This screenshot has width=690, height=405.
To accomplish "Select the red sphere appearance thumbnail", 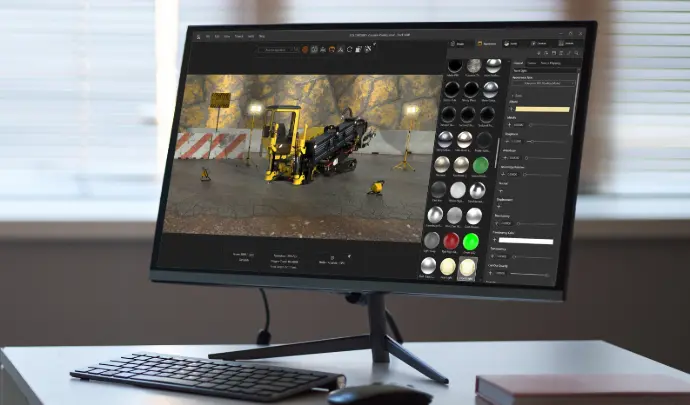I will tap(451, 241).
